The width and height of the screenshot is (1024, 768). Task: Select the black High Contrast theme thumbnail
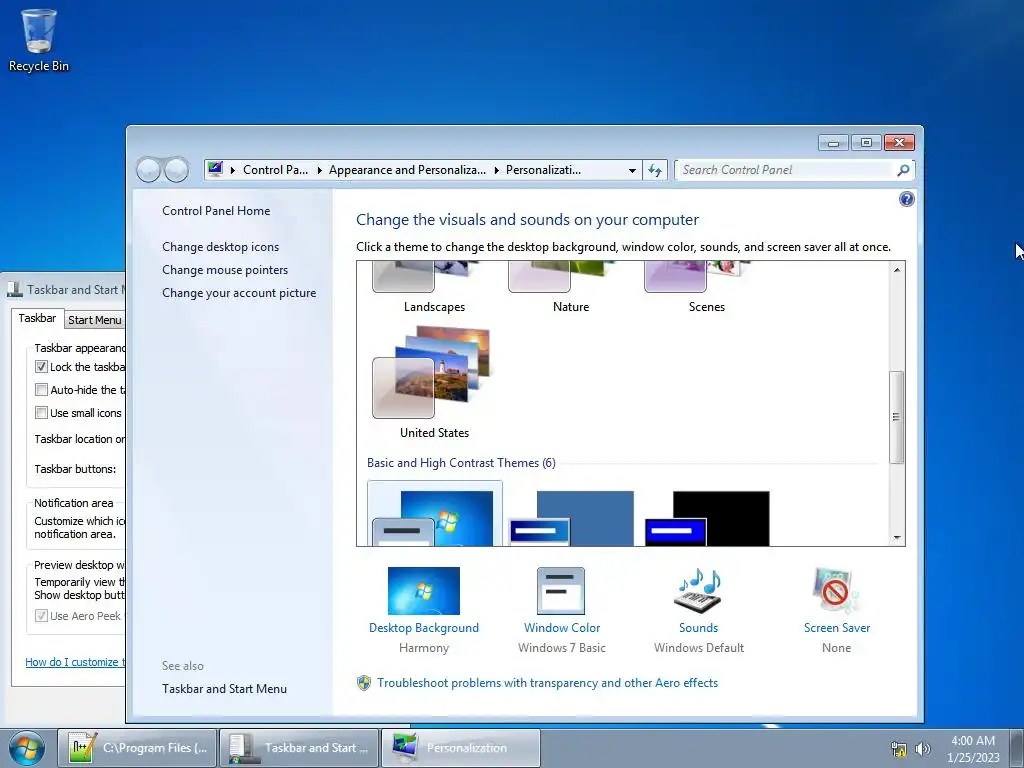pyautogui.click(x=707, y=518)
